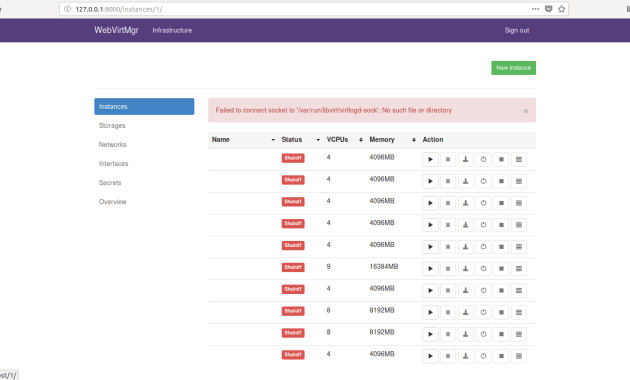Sort table by Name column arrow

pyautogui.click(x=273, y=140)
